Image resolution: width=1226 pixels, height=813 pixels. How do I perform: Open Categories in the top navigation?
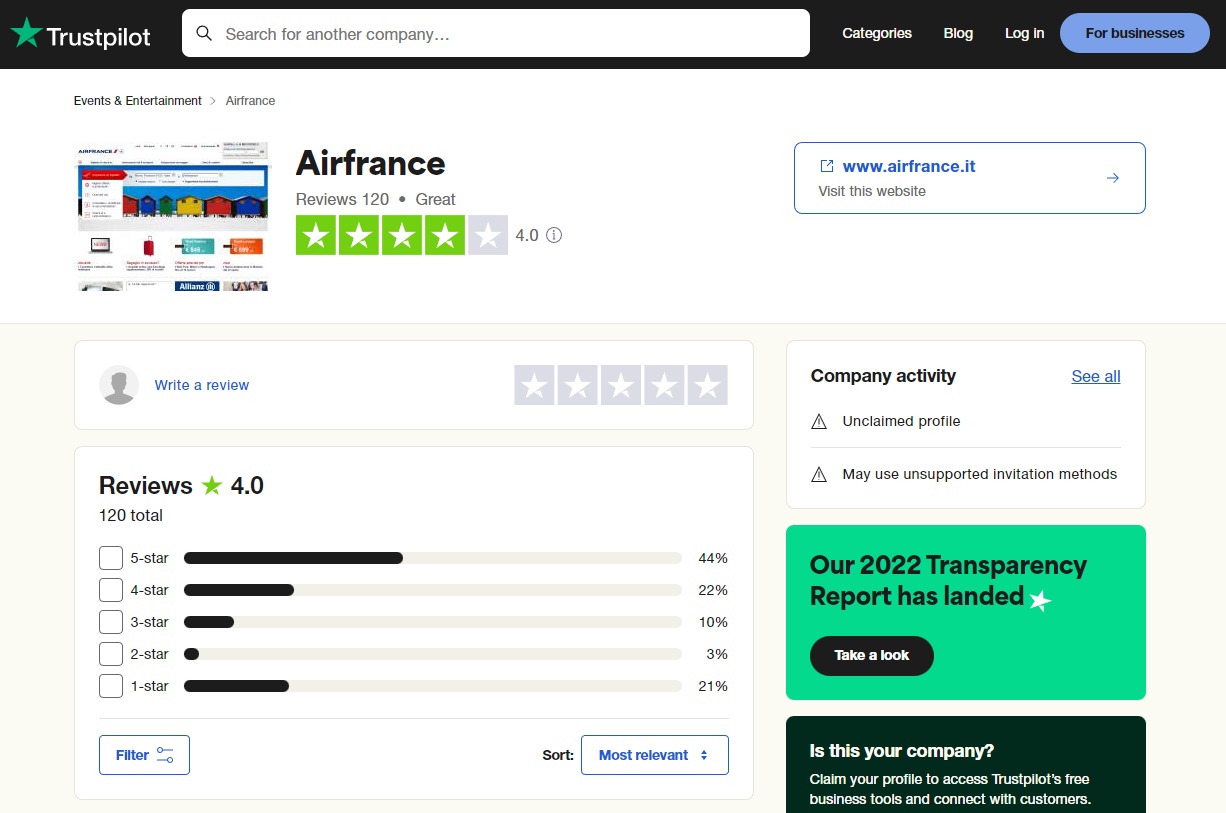(877, 33)
